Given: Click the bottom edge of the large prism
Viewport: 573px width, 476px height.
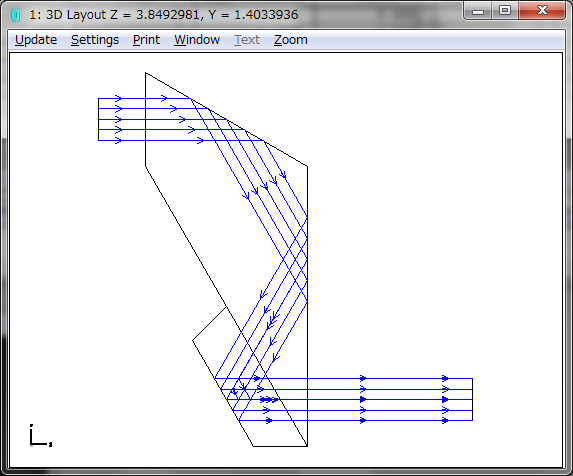Looking at the screenshot, I should point(280,446).
